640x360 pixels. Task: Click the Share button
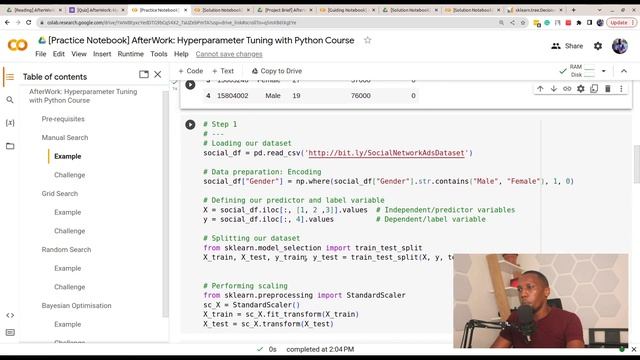click(567, 46)
